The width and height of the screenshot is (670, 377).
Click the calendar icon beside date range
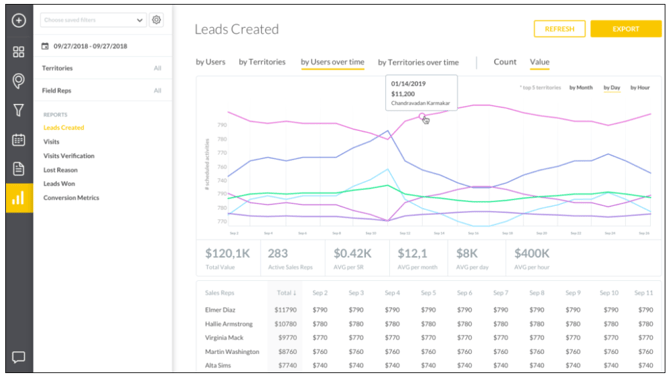[45, 46]
